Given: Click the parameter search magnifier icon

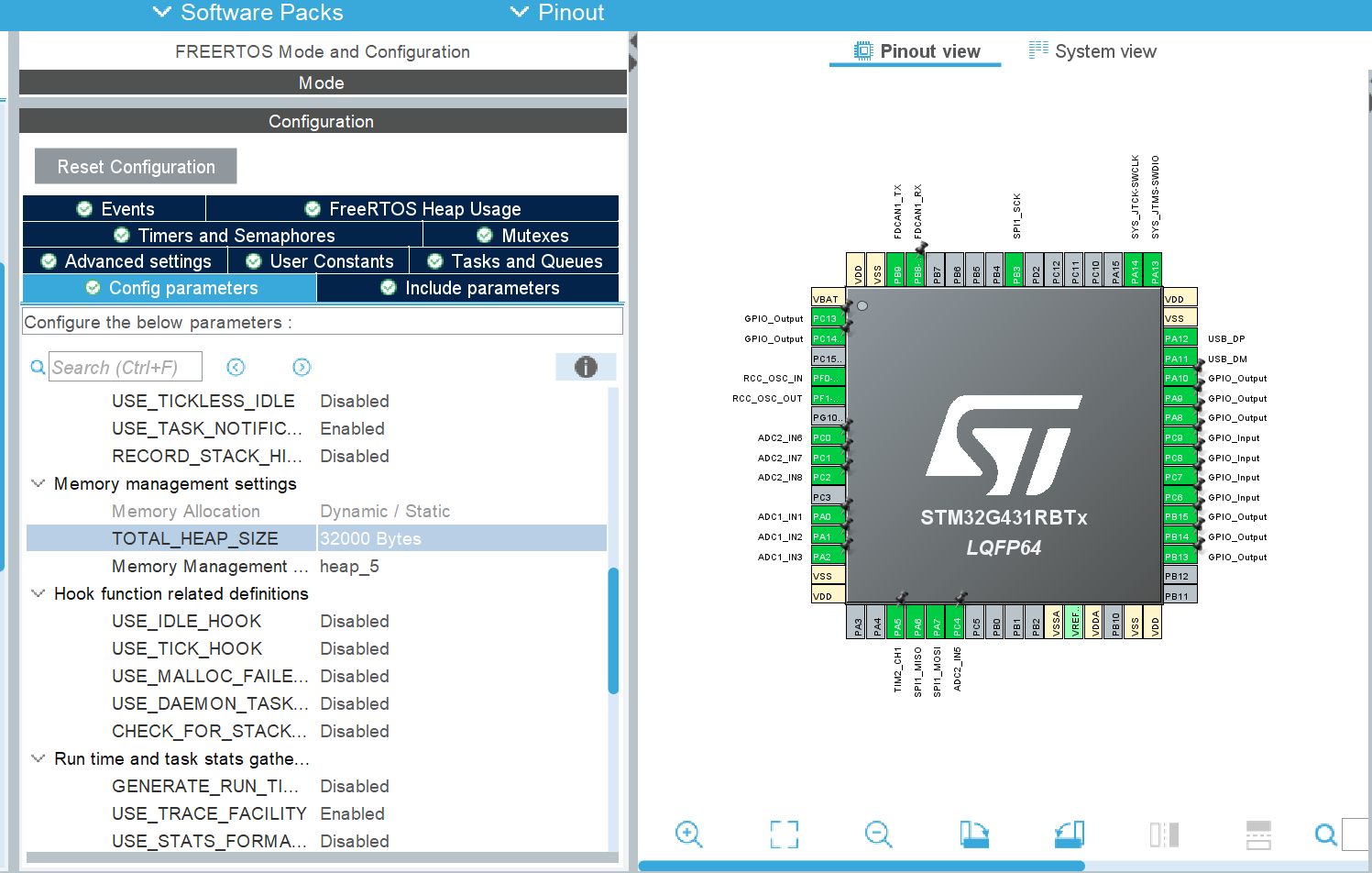Looking at the screenshot, I should click(38, 367).
